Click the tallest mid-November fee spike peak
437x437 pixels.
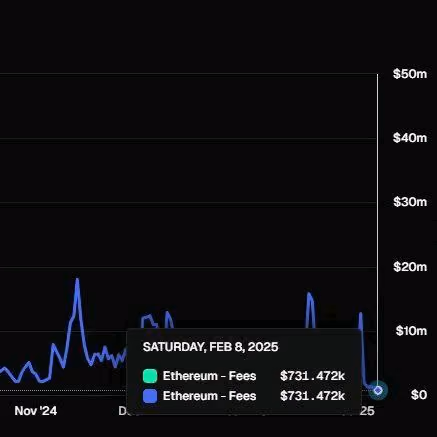pos(77,279)
